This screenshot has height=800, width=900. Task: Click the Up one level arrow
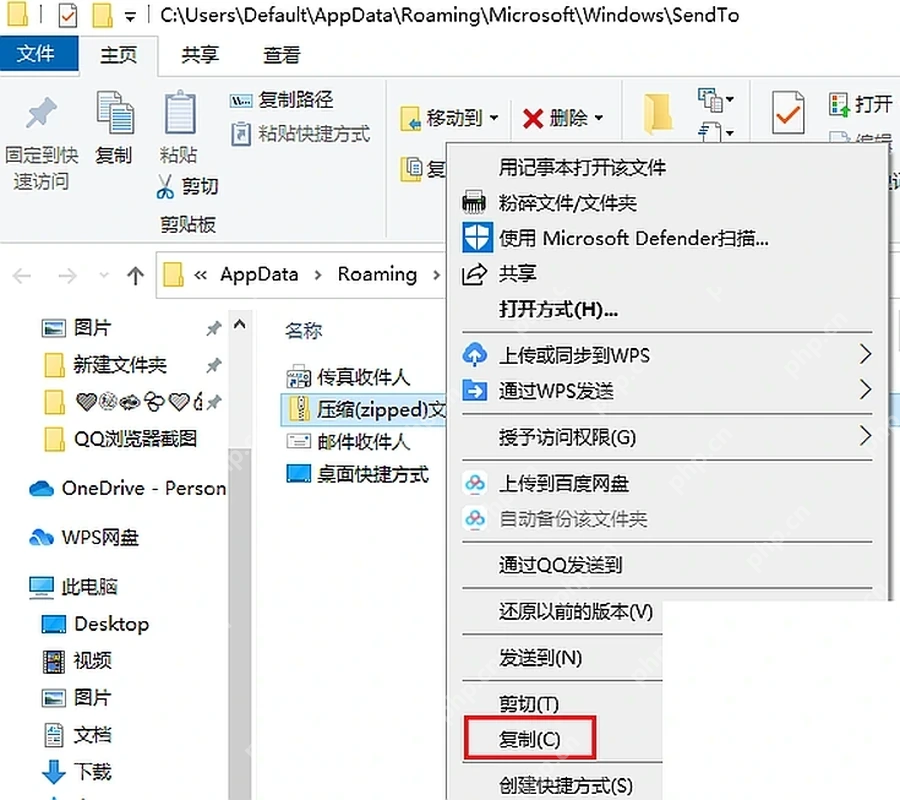click(135, 276)
